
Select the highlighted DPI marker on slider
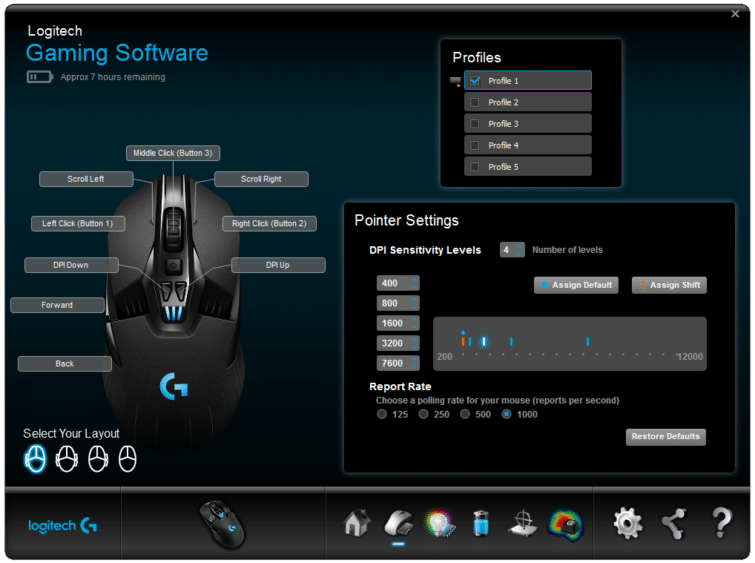click(x=484, y=341)
